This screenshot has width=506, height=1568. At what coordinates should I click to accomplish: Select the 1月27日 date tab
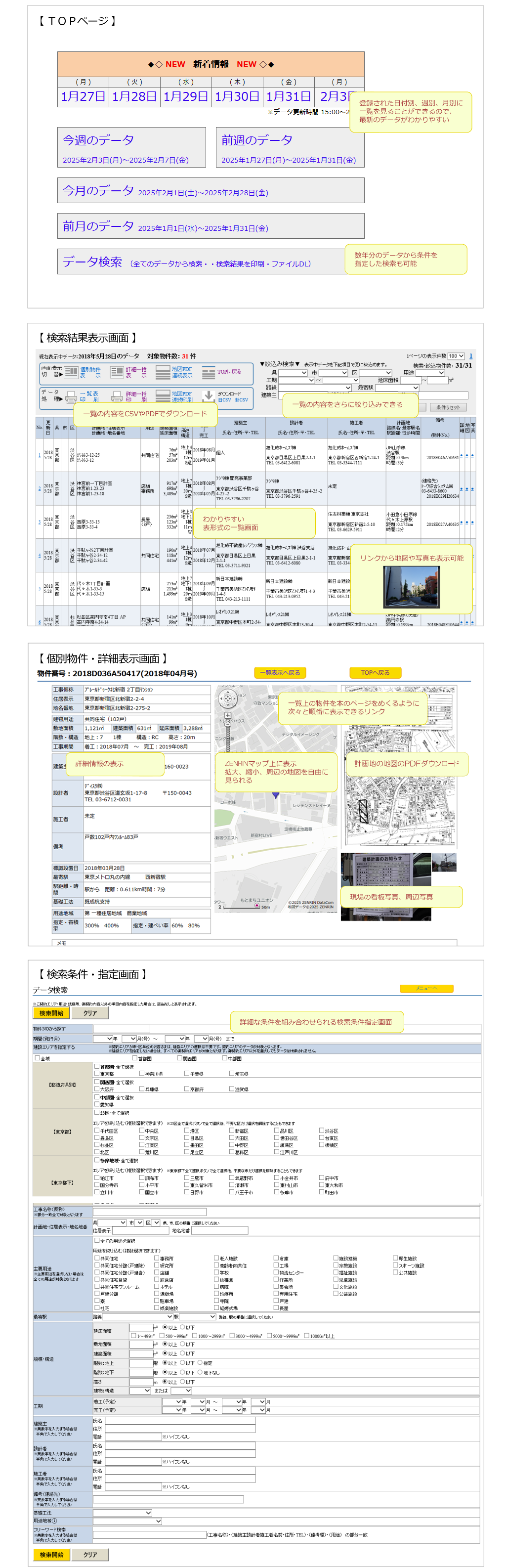pyautogui.click(x=84, y=96)
